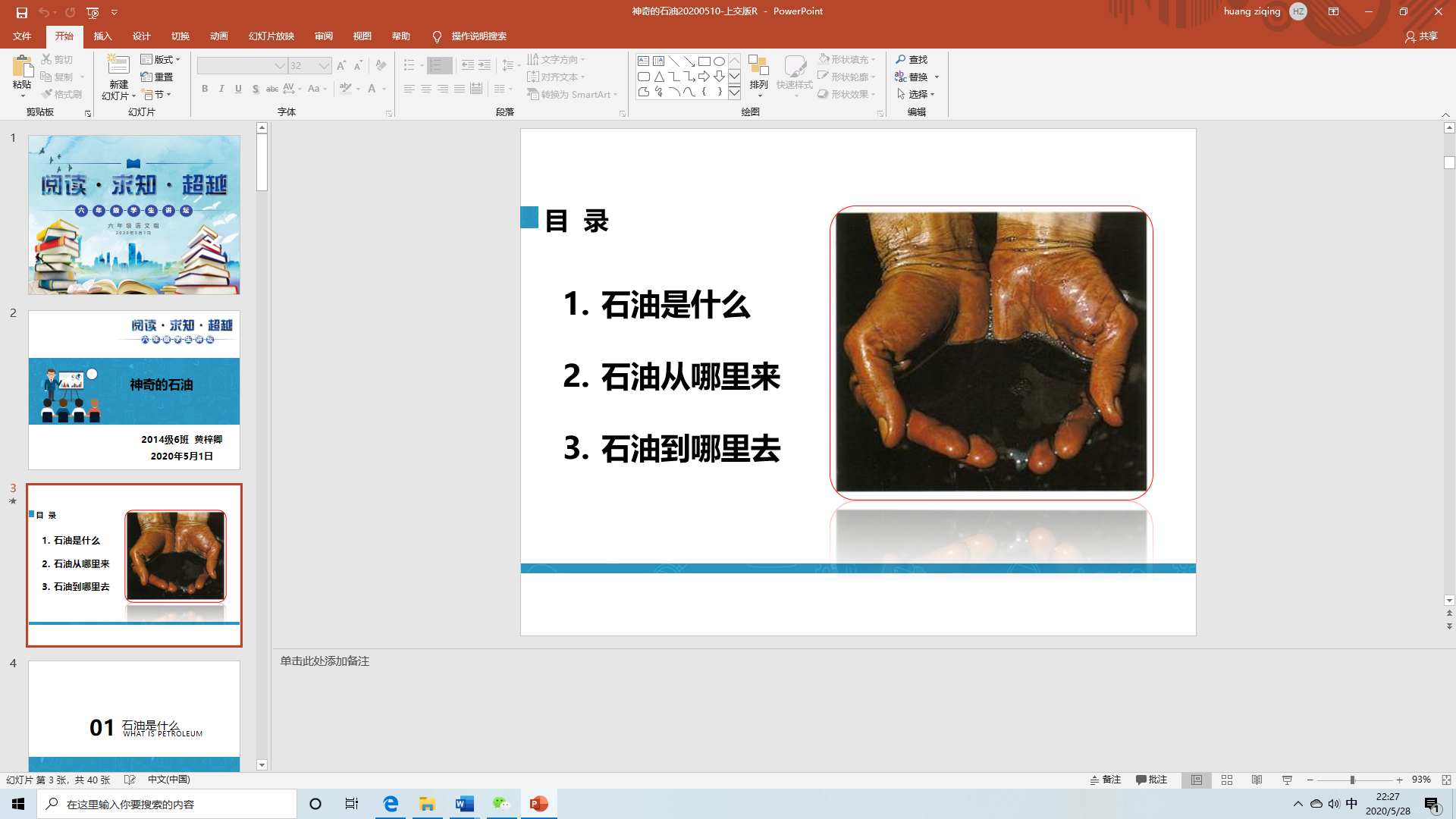
Task: Click the huang ziqing account name
Action: [1251, 11]
